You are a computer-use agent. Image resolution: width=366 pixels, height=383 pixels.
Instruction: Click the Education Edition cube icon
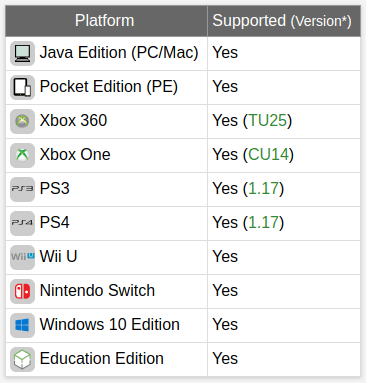click(x=22, y=359)
